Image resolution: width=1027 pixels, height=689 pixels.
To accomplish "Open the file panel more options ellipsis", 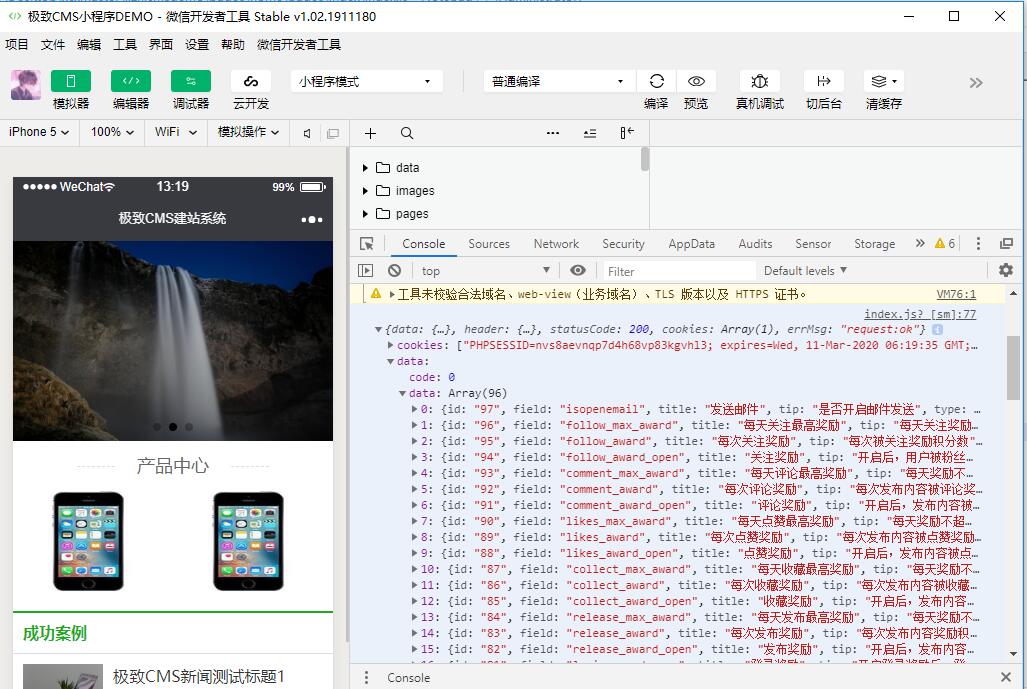I will pos(553,133).
